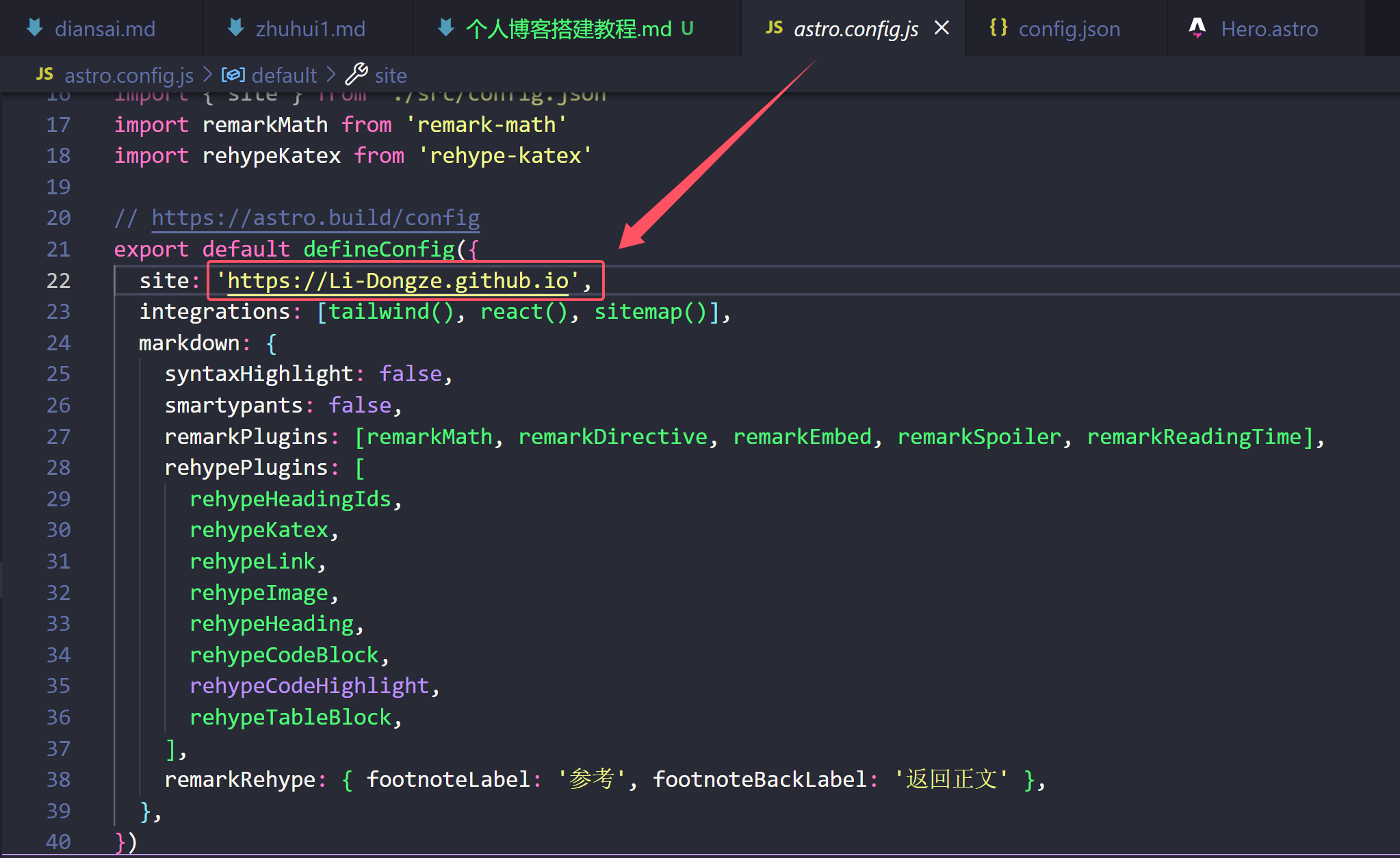This screenshot has width=1400, height=858.
Task: Click the rehypePlugins property name
Action: [x=246, y=468]
